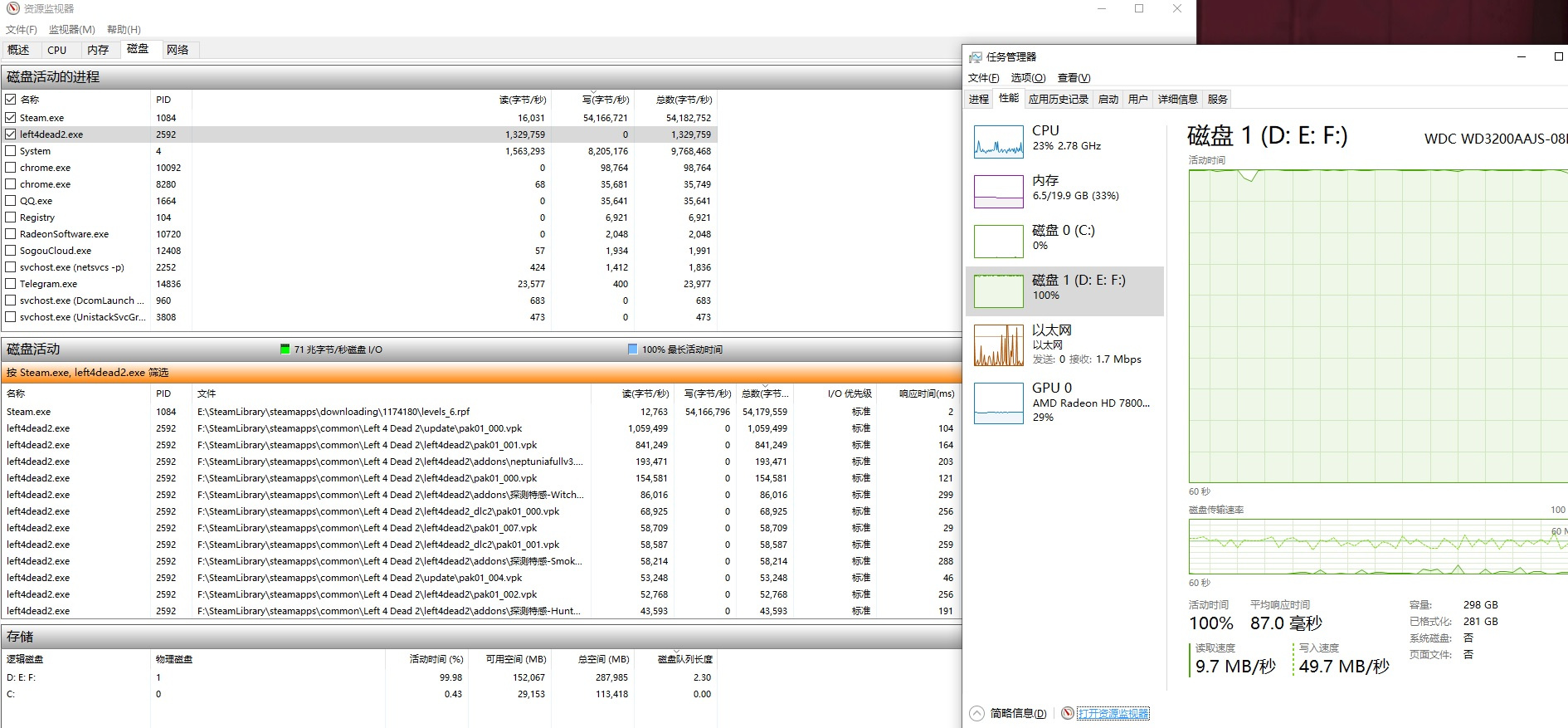Image resolution: width=1568 pixels, height=728 pixels.
Task: Select the 内存 memory graph thumbnail
Action: (x=998, y=191)
